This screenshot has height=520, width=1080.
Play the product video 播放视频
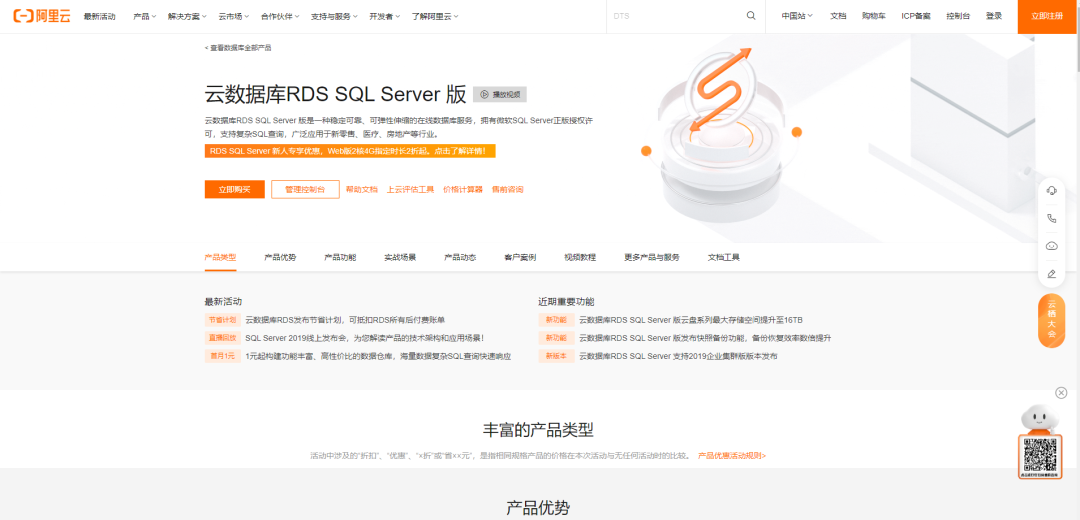click(x=500, y=94)
